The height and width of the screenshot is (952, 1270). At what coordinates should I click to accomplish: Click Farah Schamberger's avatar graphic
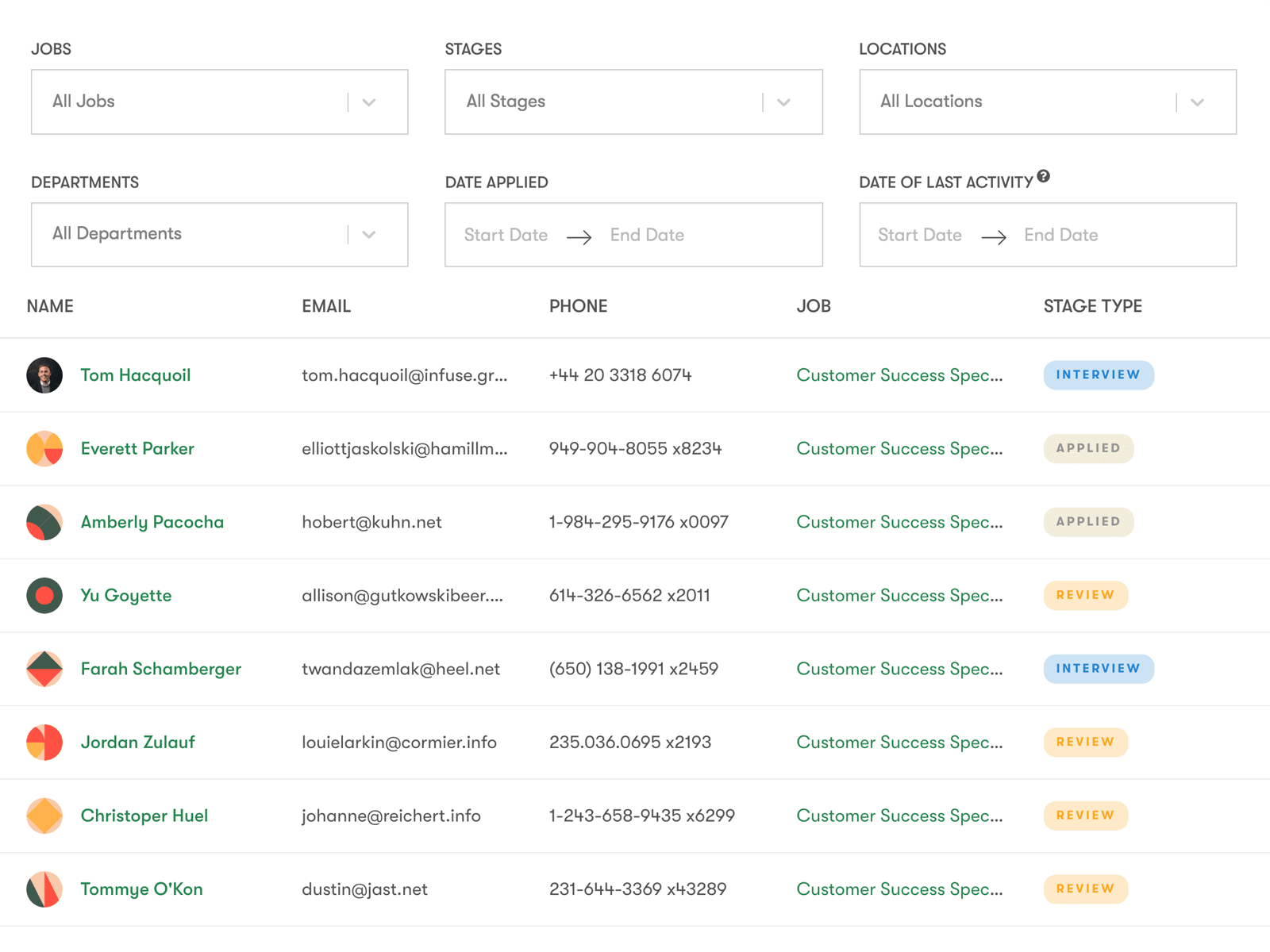point(44,669)
